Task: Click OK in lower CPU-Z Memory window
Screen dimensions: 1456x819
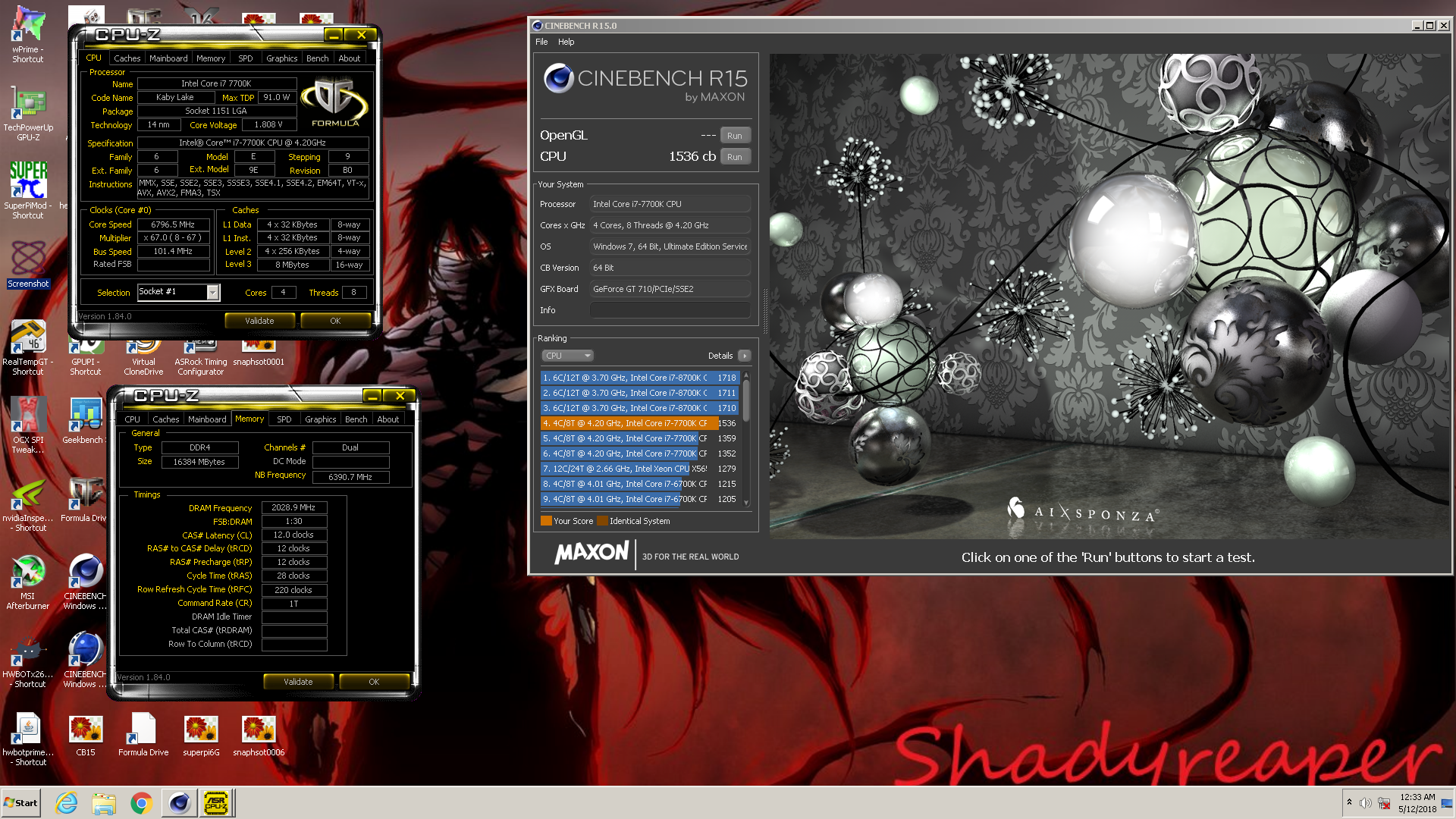Action: click(375, 682)
